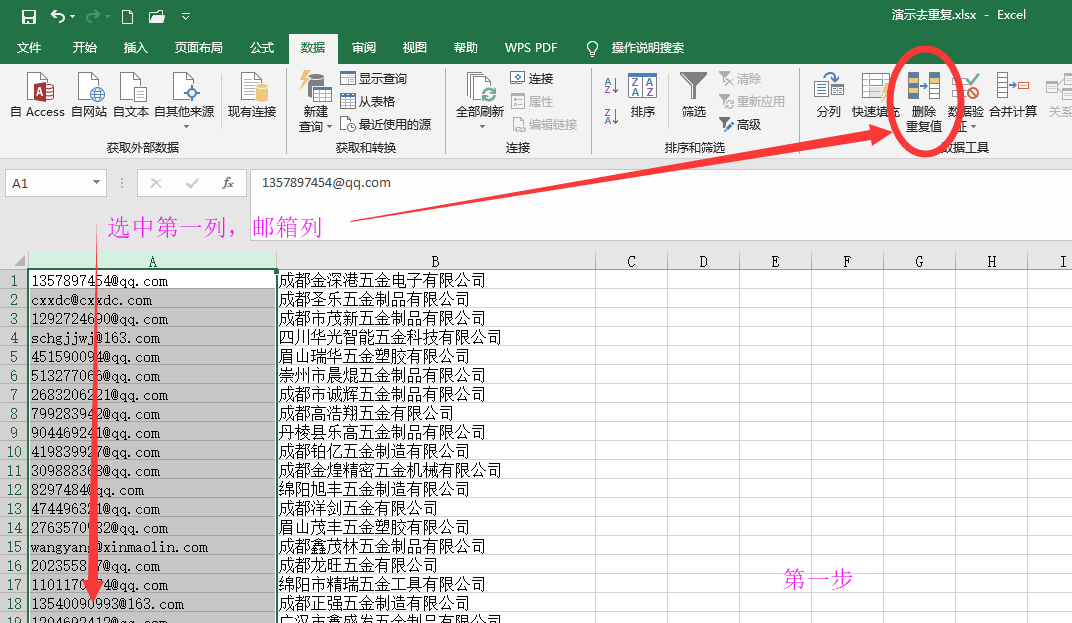Click cell 四川华光智能五金科技有限公司

(436, 337)
